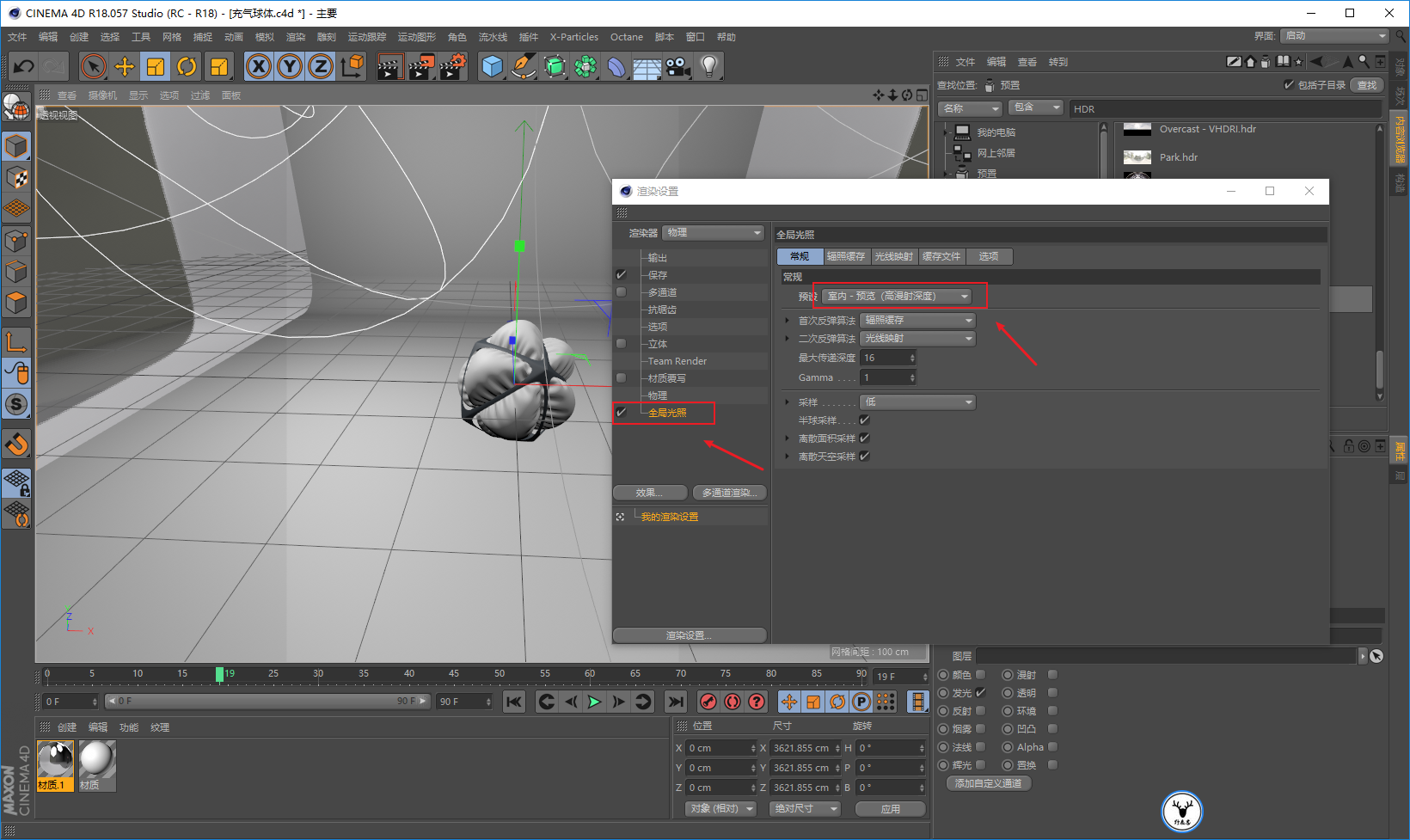1410x840 pixels.
Task: Switch to the 缓存文件 tab
Action: point(941,256)
